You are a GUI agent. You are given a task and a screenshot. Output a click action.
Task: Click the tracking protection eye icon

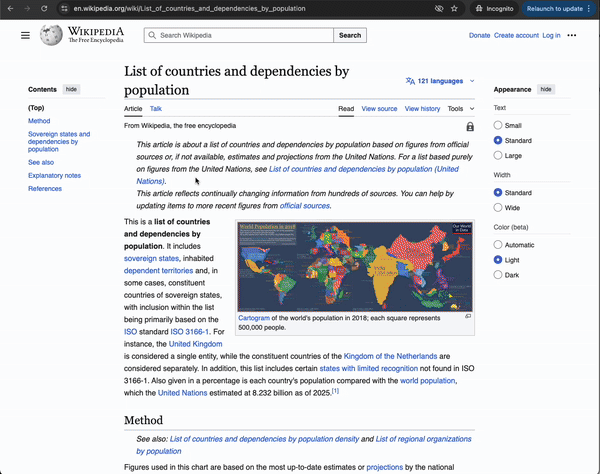tap(439, 8)
